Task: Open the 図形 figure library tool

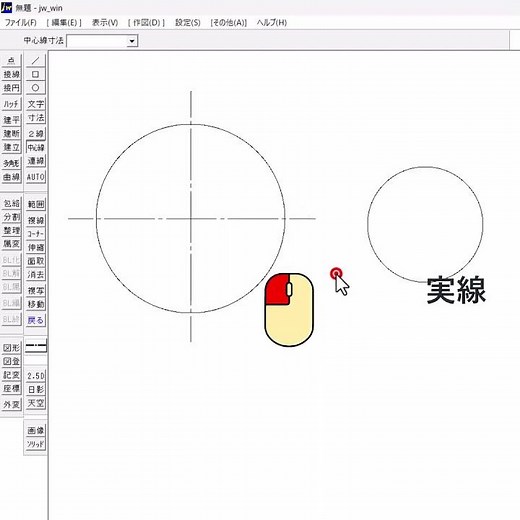Action: pos(12,348)
